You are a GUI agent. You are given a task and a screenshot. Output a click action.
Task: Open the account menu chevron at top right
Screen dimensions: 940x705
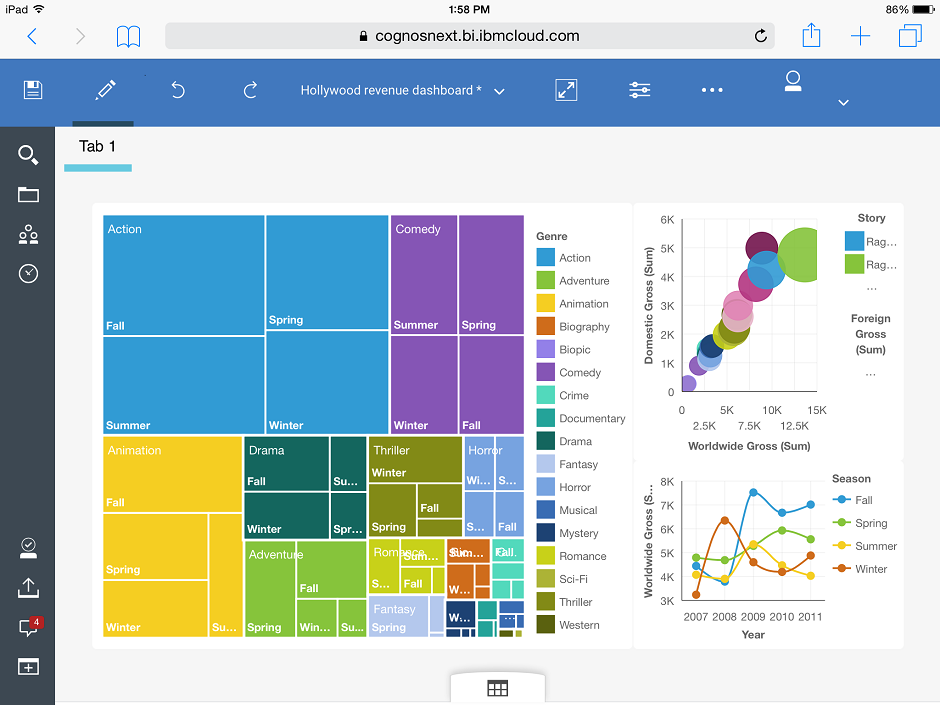[843, 102]
